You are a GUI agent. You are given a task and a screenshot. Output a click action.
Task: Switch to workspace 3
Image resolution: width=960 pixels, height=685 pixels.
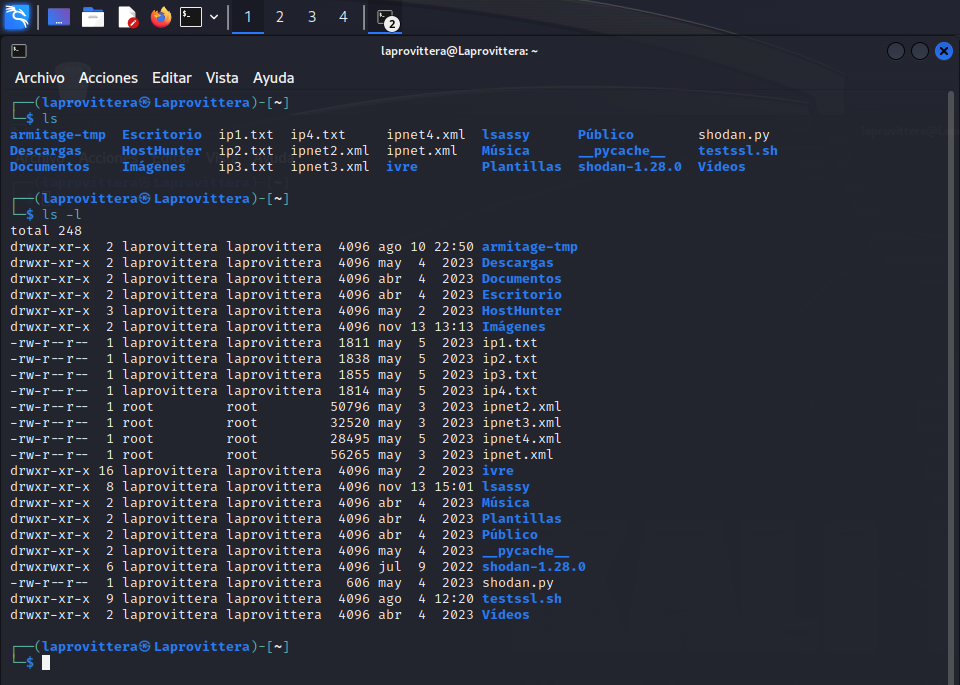[x=312, y=17]
